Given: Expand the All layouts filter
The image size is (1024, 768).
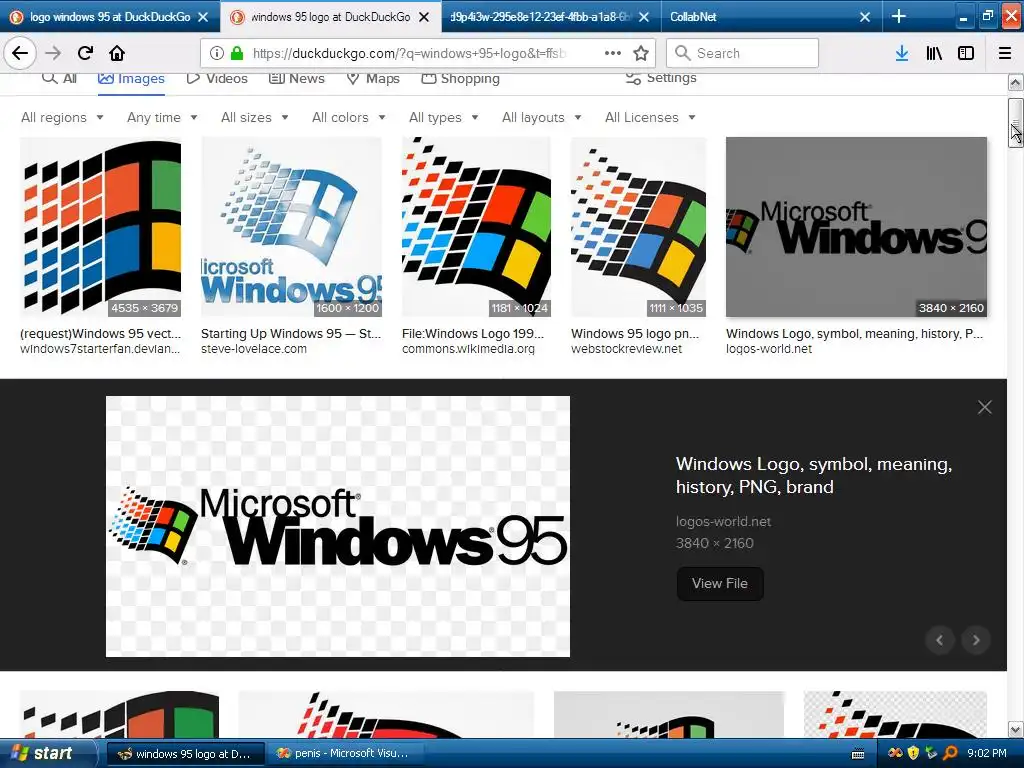Looking at the screenshot, I should tap(541, 118).
